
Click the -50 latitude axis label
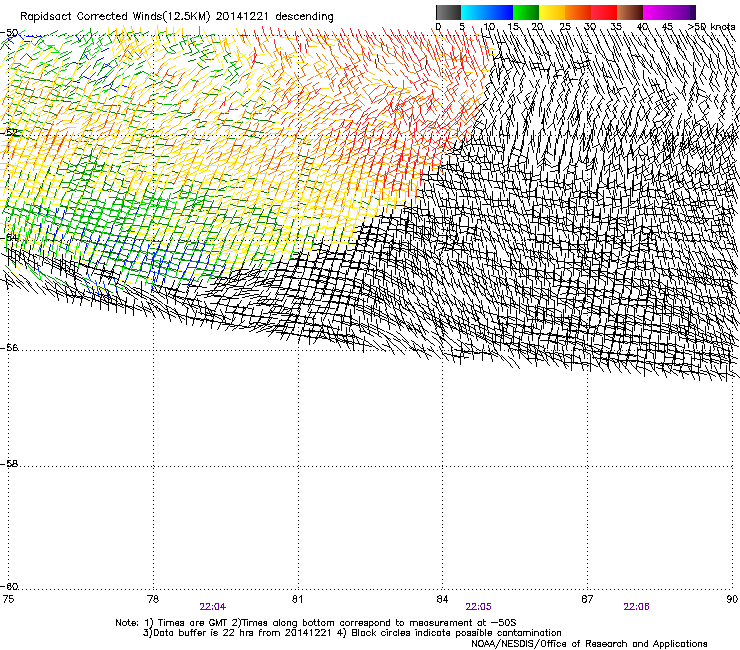tap(9, 33)
